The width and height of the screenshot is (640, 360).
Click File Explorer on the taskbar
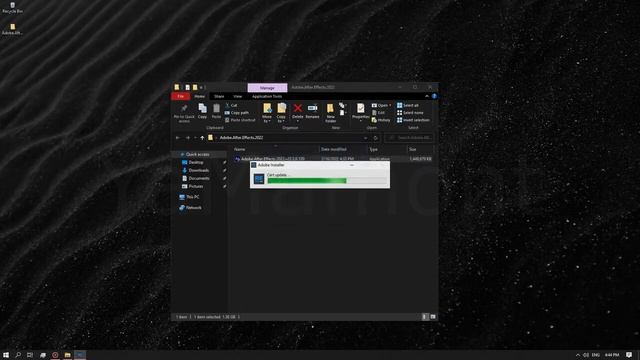tap(67, 355)
